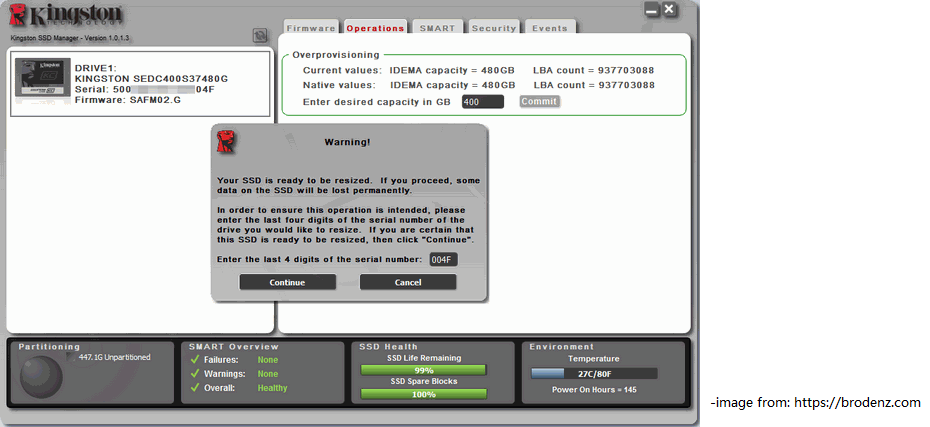
Task: Click the serial number last-digits field
Action: [x=444, y=260]
